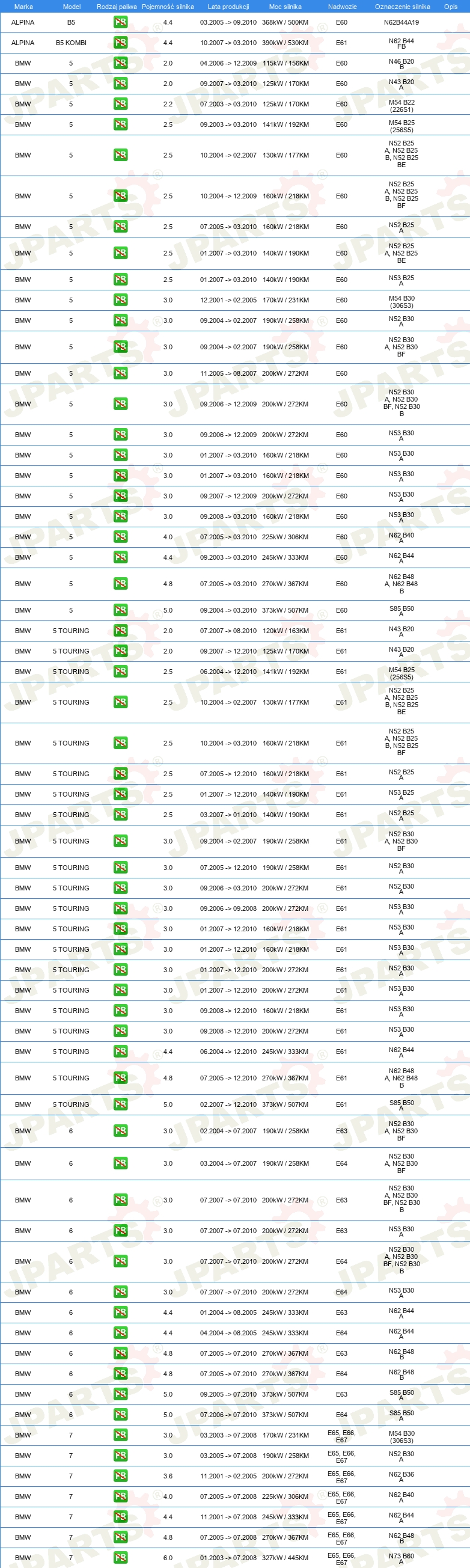Click the fuel icon in the 5 TOURING 5.0 row
Screen dimensions: 470x1568
point(121,1104)
